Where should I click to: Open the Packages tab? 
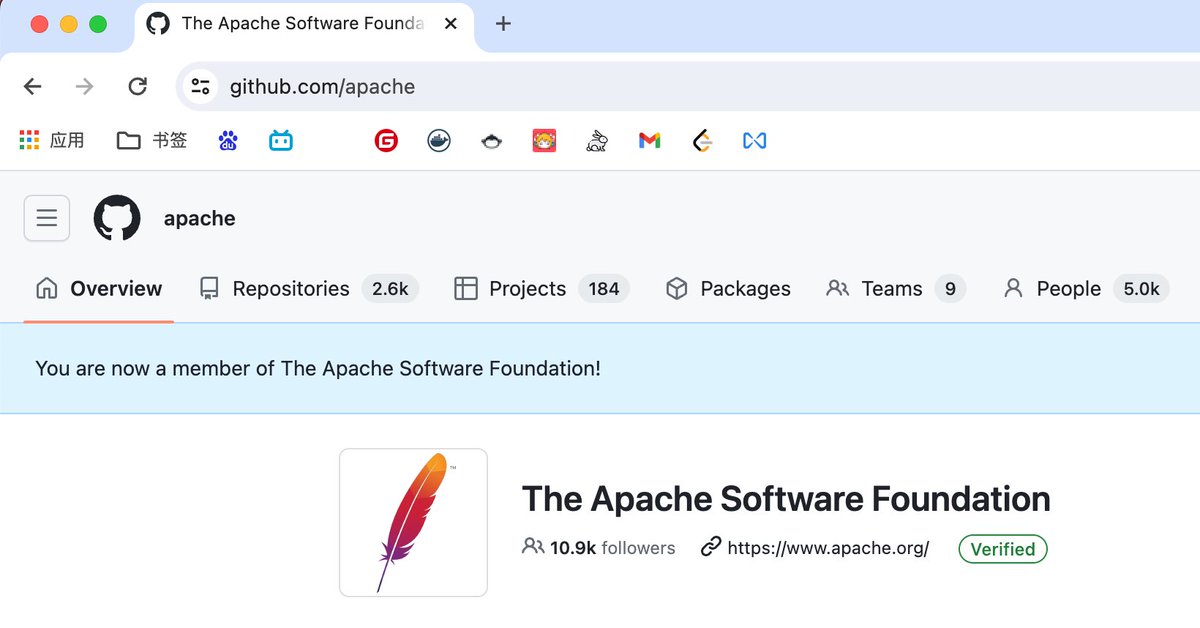coord(728,289)
